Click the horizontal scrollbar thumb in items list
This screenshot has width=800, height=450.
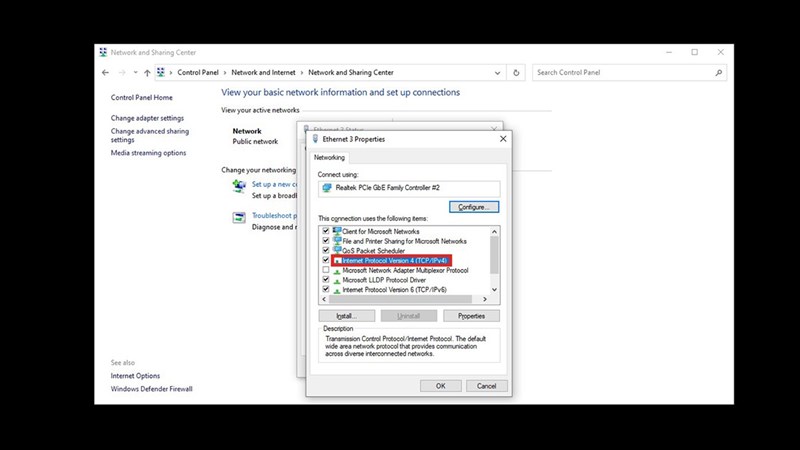401,299
